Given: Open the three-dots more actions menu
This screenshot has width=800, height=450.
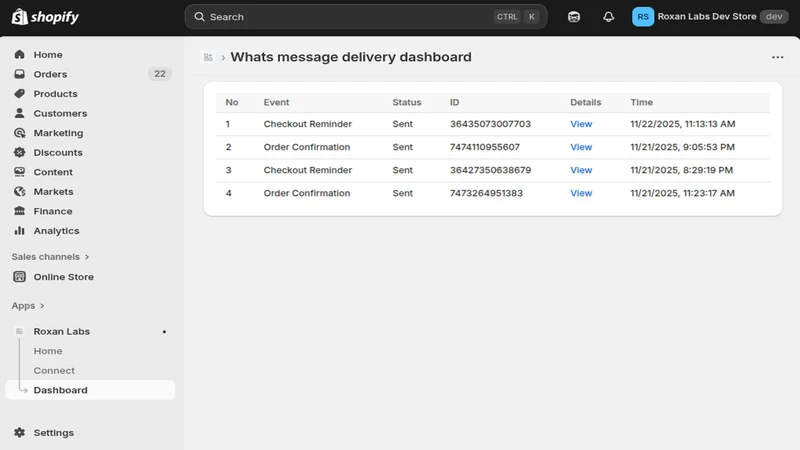Looking at the screenshot, I should tap(778, 57).
